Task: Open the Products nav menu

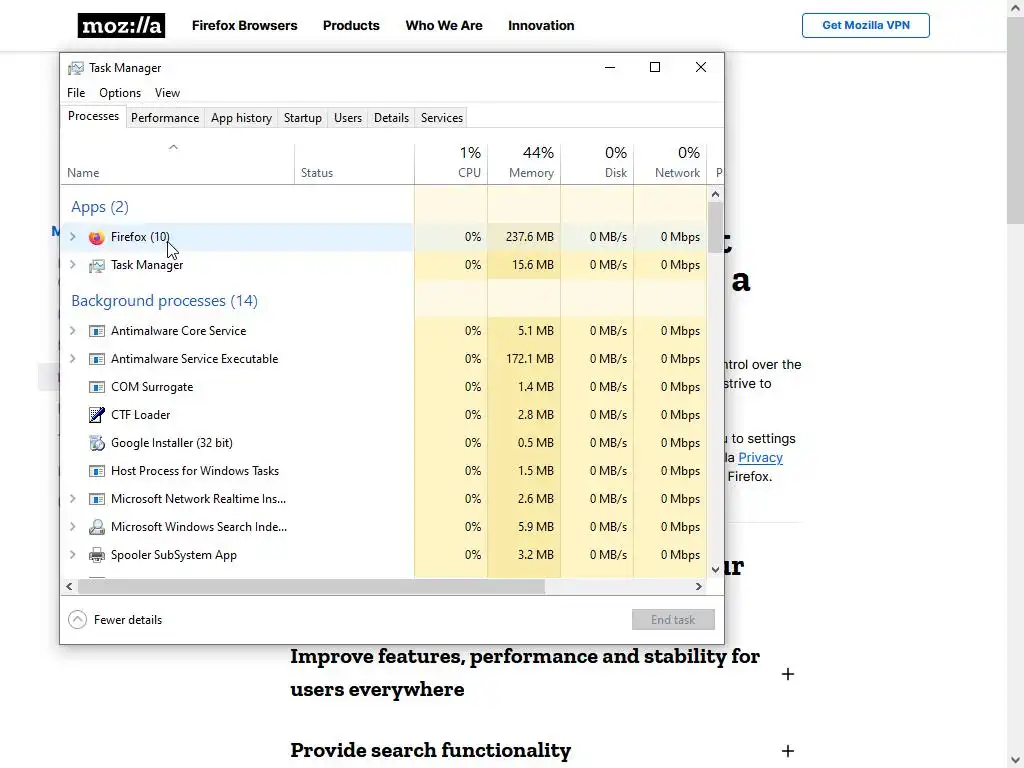Action: pyautogui.click(x=351, y=25)
